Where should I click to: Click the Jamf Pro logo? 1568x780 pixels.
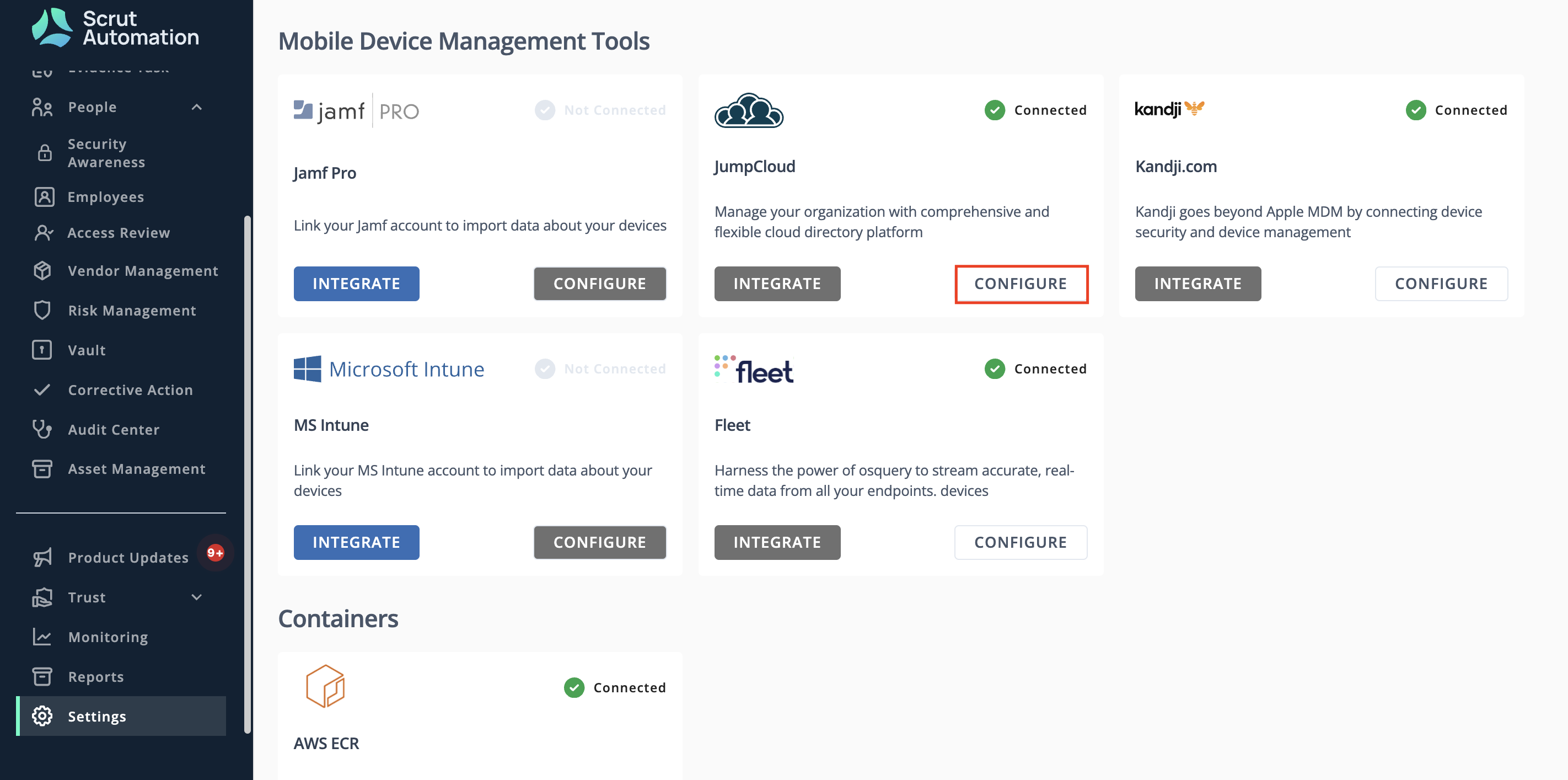(357, 111)
